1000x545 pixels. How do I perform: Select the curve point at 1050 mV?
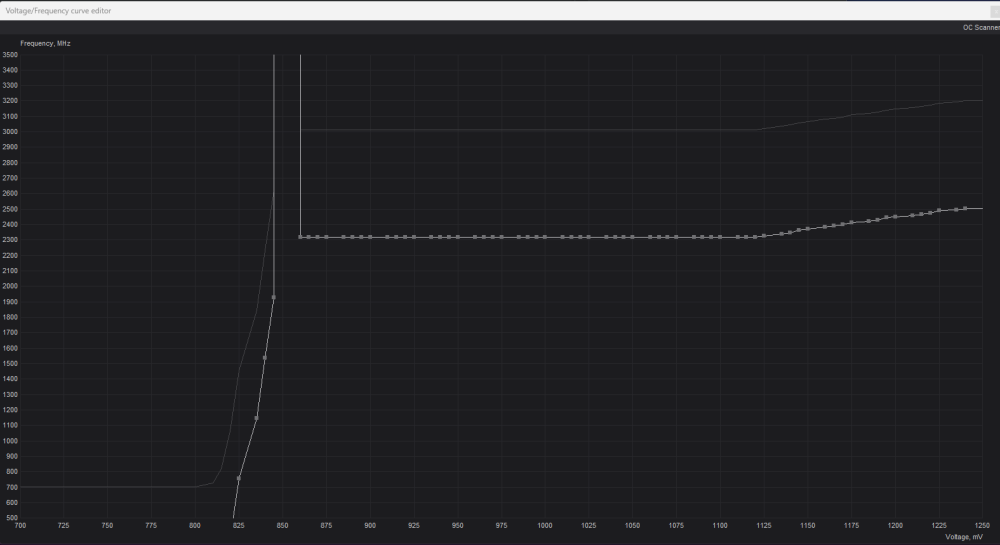633,237
